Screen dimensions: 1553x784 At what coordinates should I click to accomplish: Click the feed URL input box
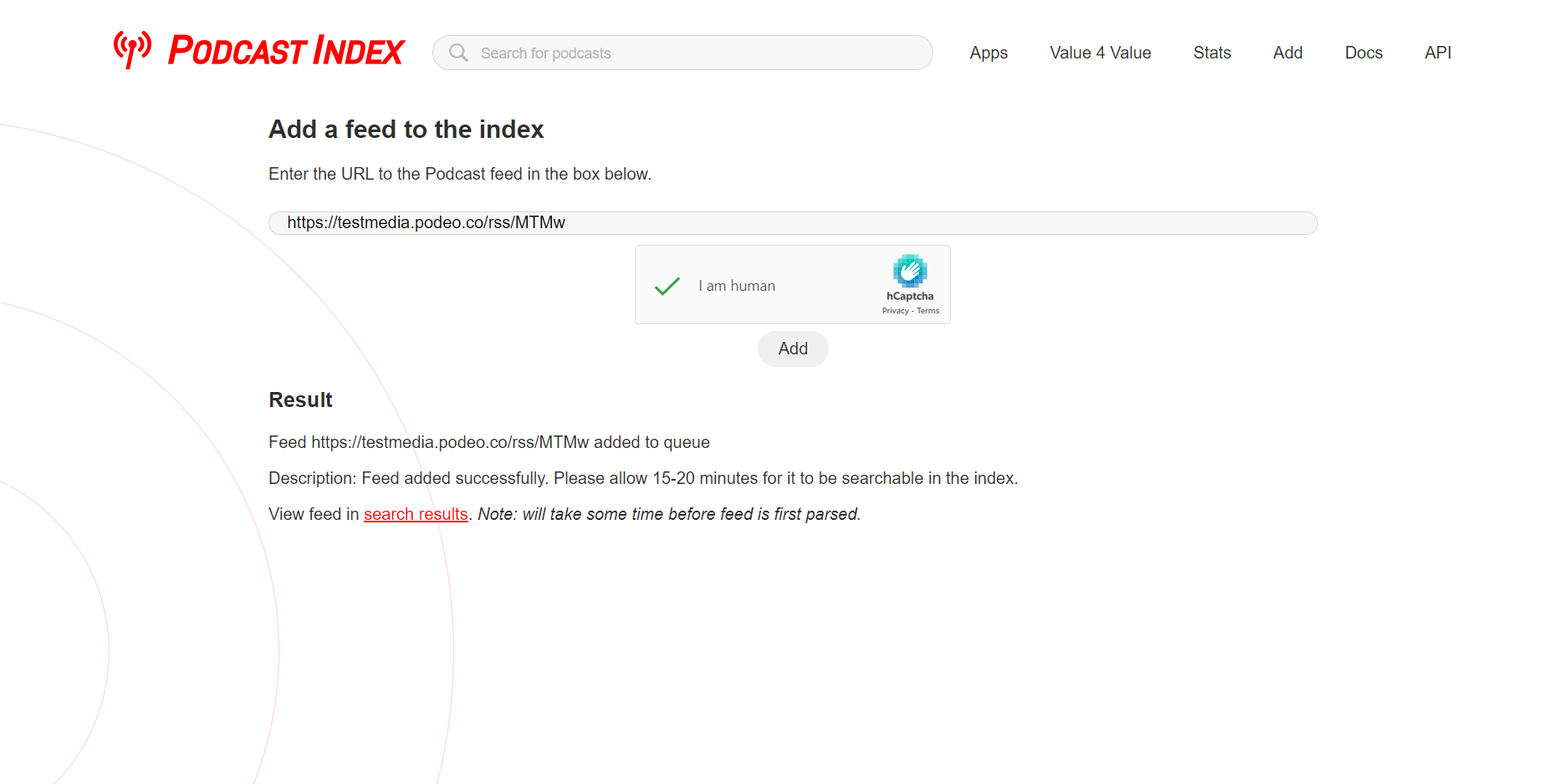coord(793,223)
